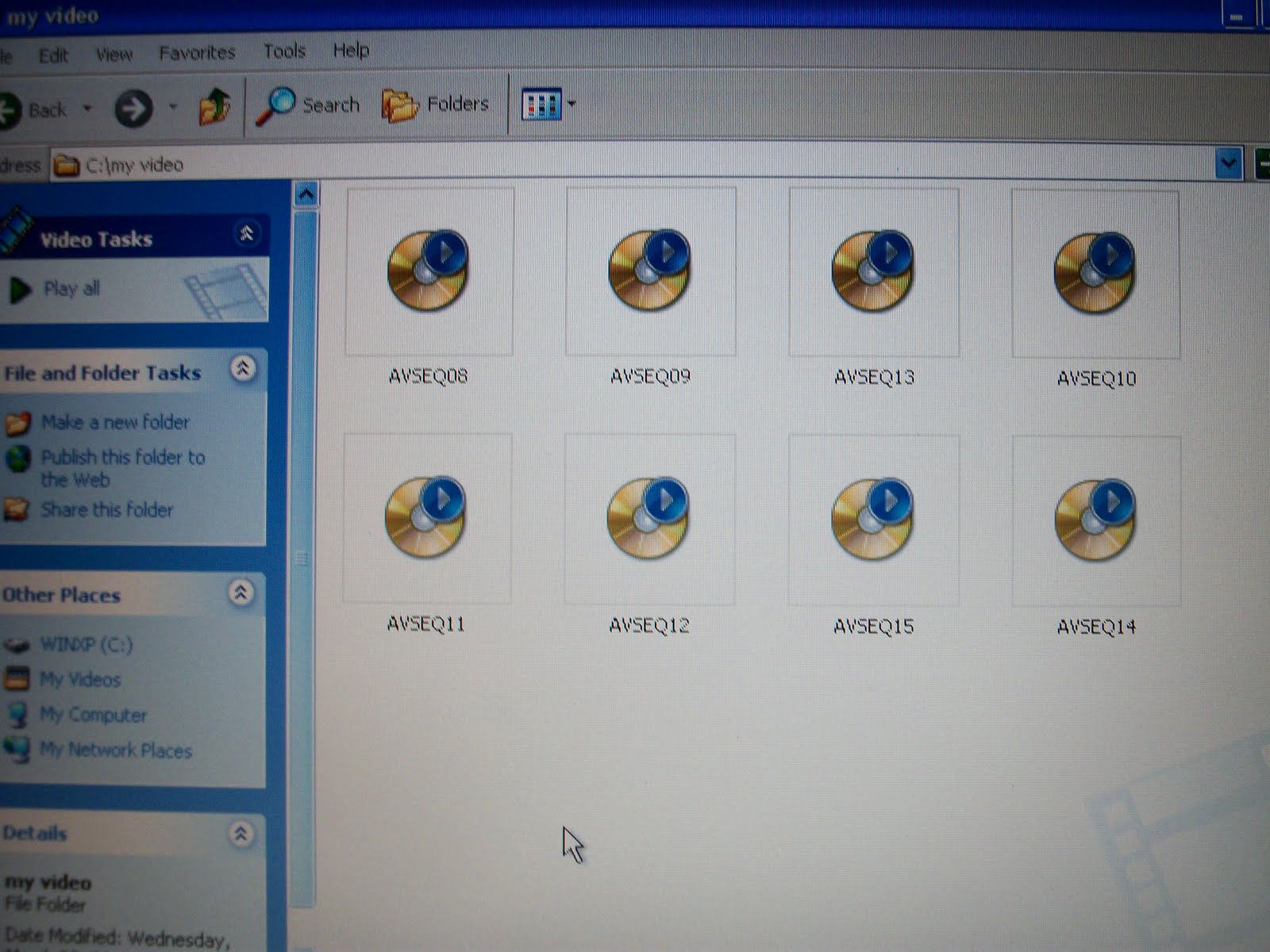
Task: Open the Forward history dropdown arrow
Action: (172, 107)
